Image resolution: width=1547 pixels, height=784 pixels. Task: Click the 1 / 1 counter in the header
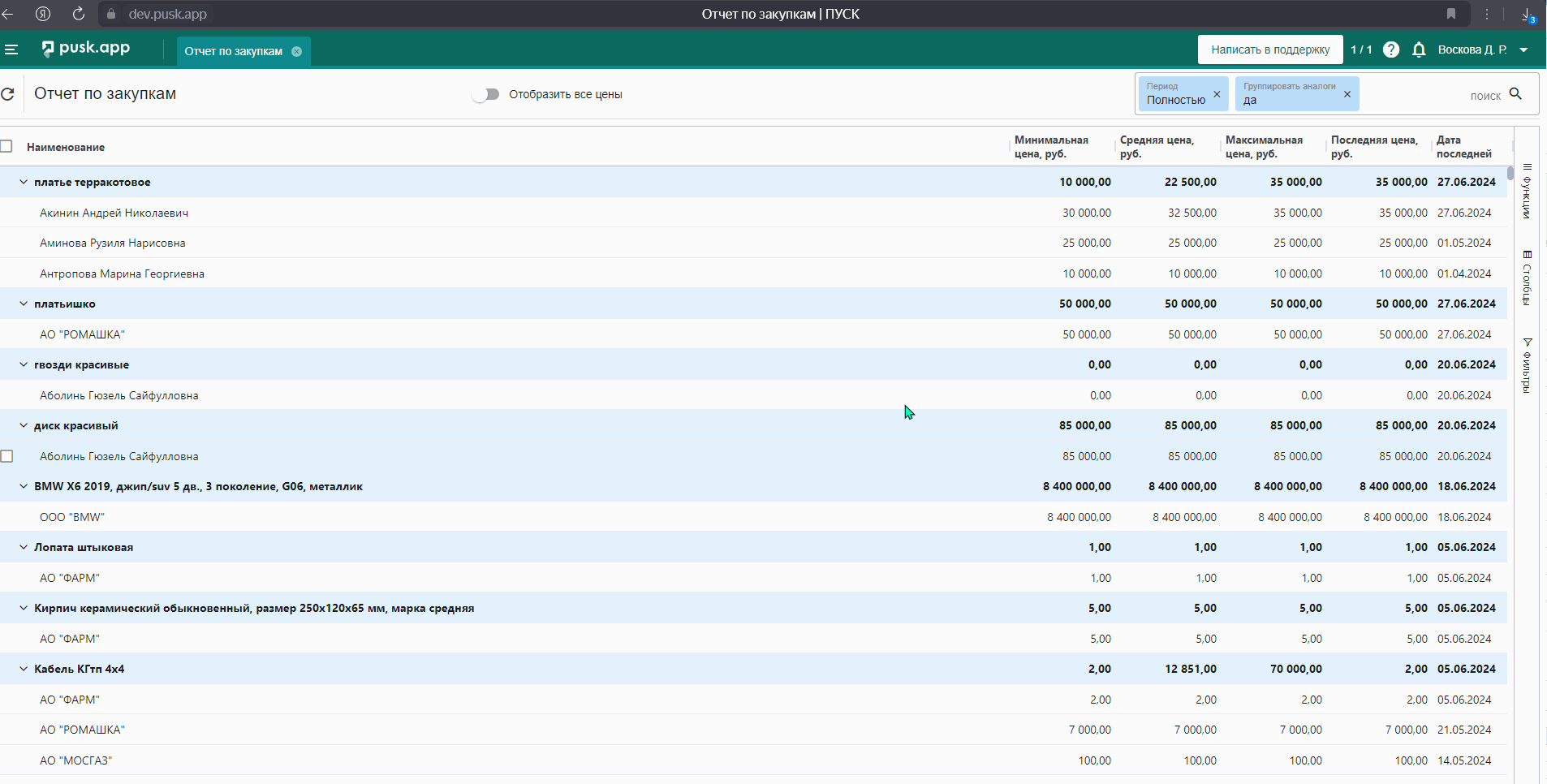point(1361,50)
